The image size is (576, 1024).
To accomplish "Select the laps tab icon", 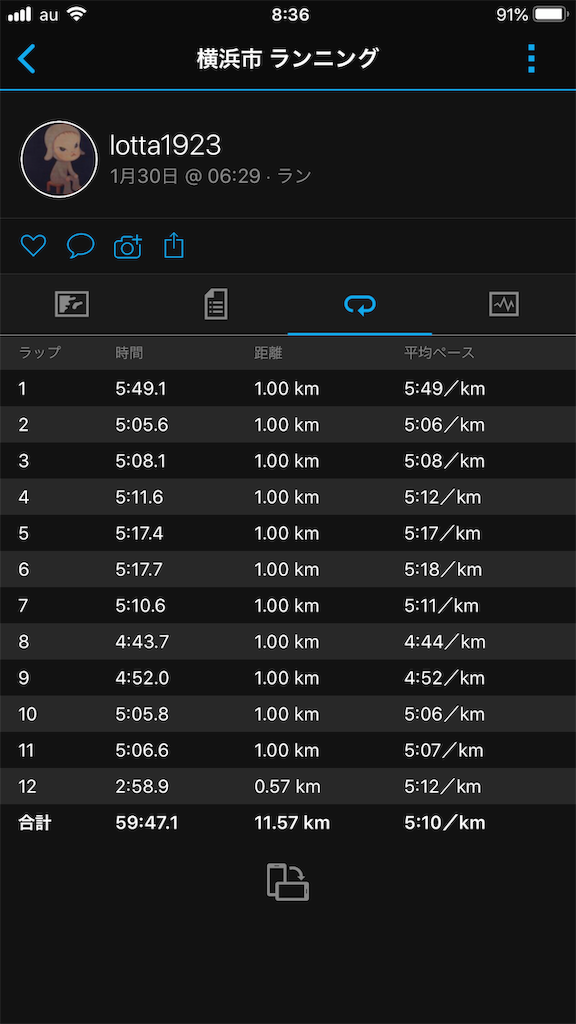I will point(360,304).
